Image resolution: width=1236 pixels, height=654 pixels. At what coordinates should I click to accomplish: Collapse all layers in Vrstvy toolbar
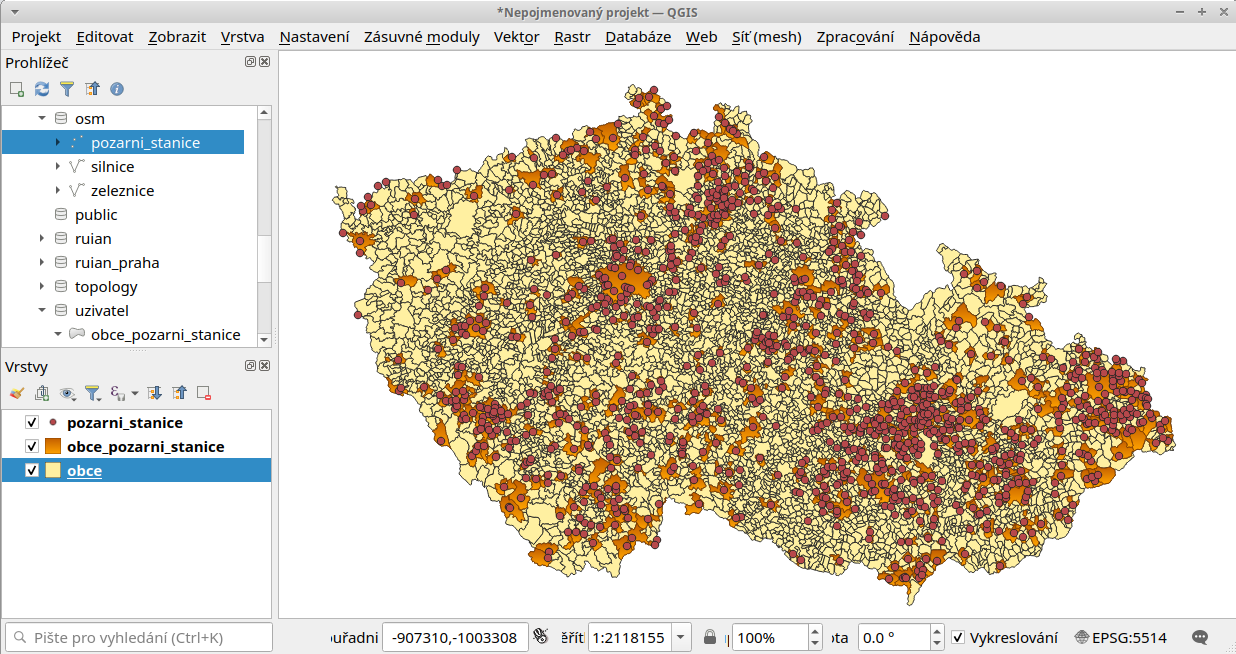point(180,393)
